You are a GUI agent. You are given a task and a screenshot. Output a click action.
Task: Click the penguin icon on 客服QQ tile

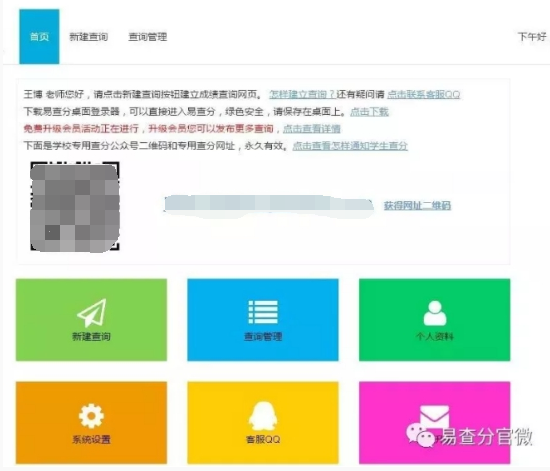(263, 416)
